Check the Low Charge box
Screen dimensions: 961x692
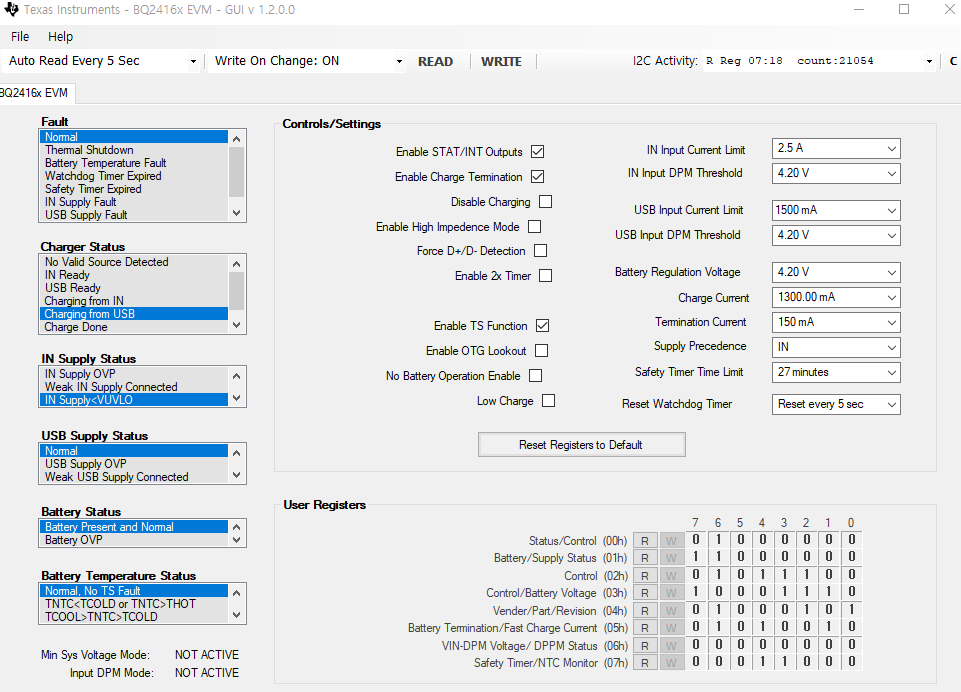(x=549, y=401)
